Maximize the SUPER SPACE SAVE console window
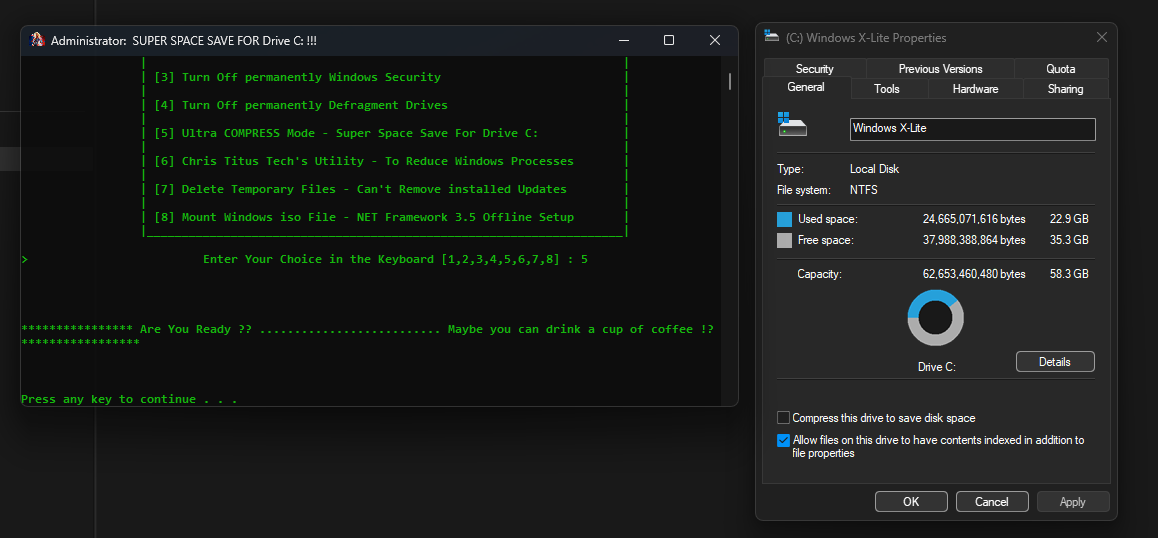Image resolution: width=1158 pixels, height=538 pixels. pos(668,40)
